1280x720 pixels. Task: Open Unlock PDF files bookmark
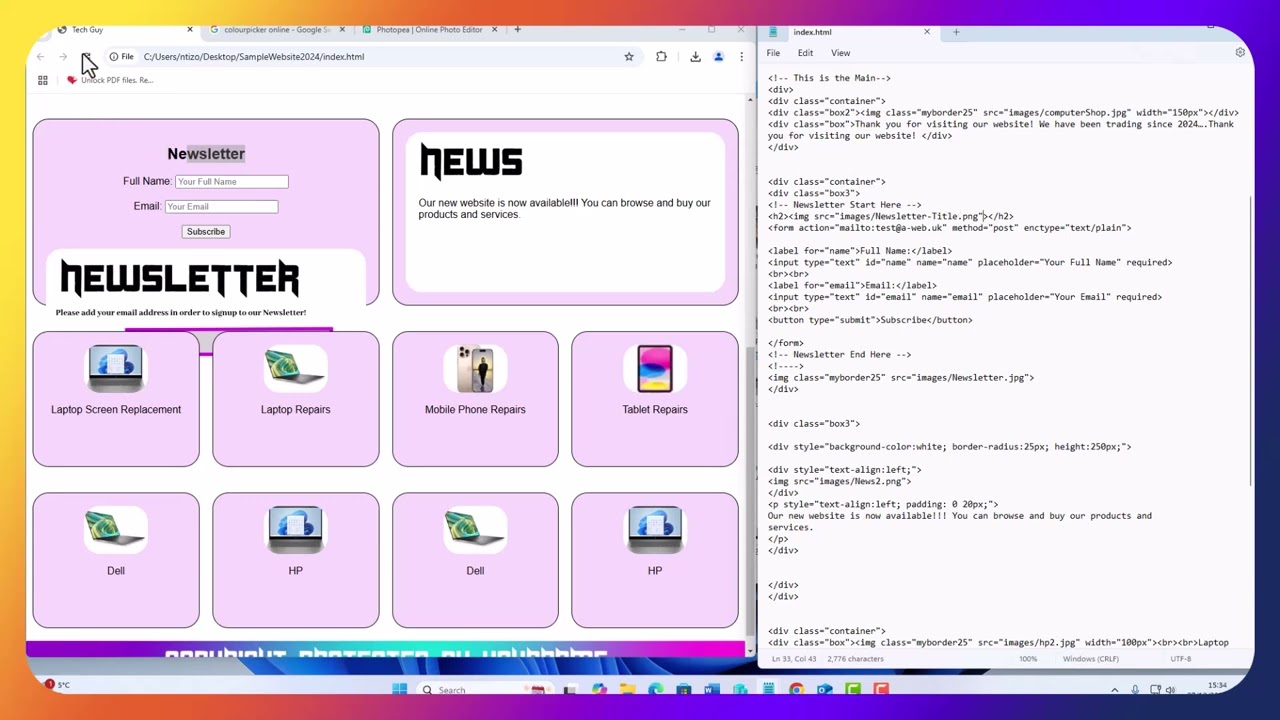[x=110, y=80]
